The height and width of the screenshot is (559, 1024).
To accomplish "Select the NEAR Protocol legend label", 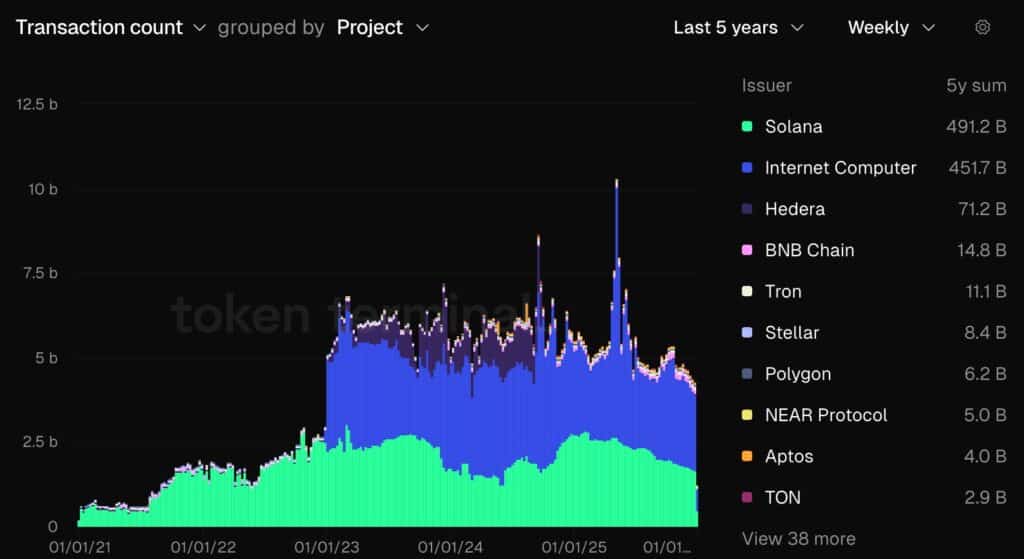I will click(826, 415).
